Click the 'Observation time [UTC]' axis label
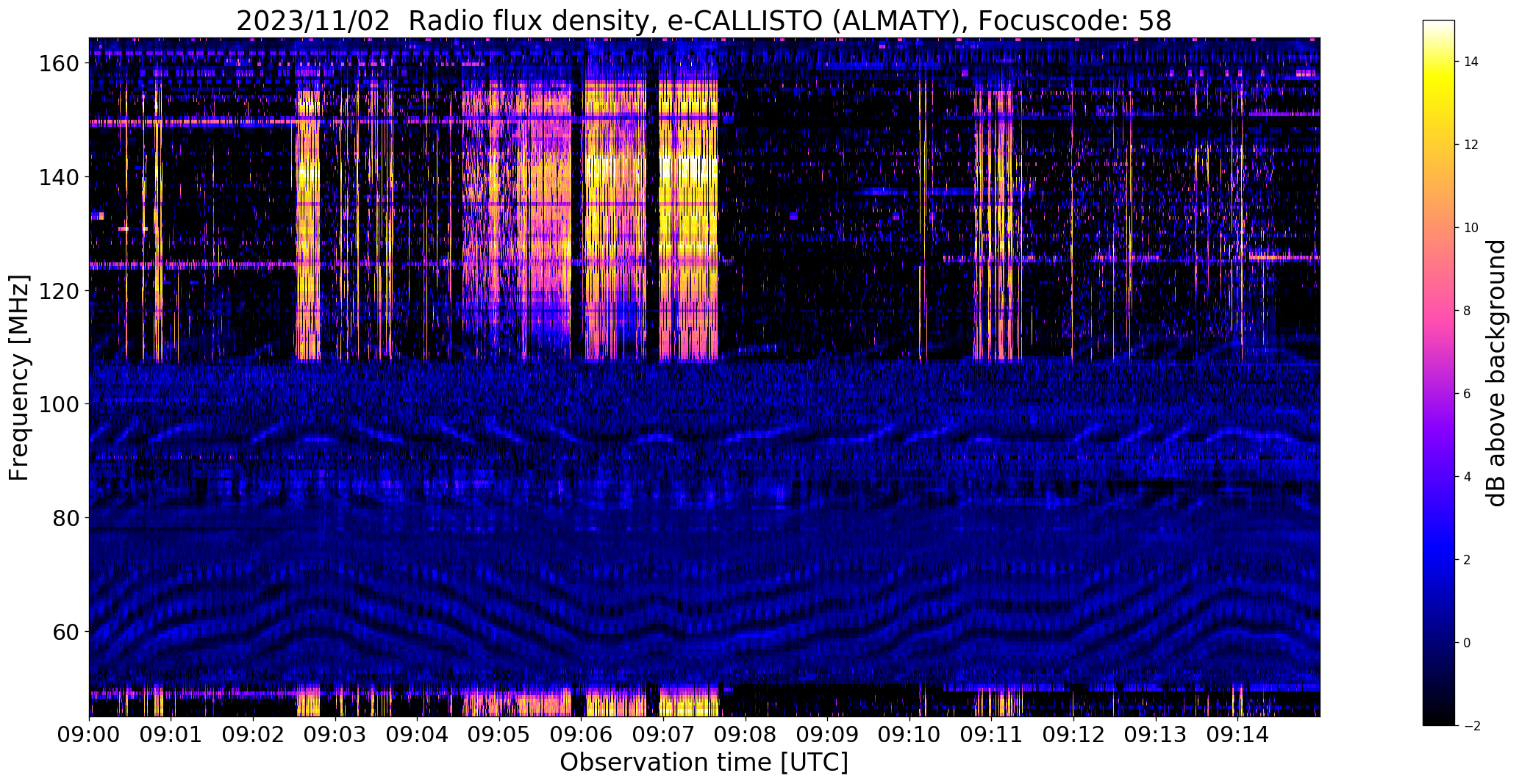1519x784 pixels. tap(704, 763)
